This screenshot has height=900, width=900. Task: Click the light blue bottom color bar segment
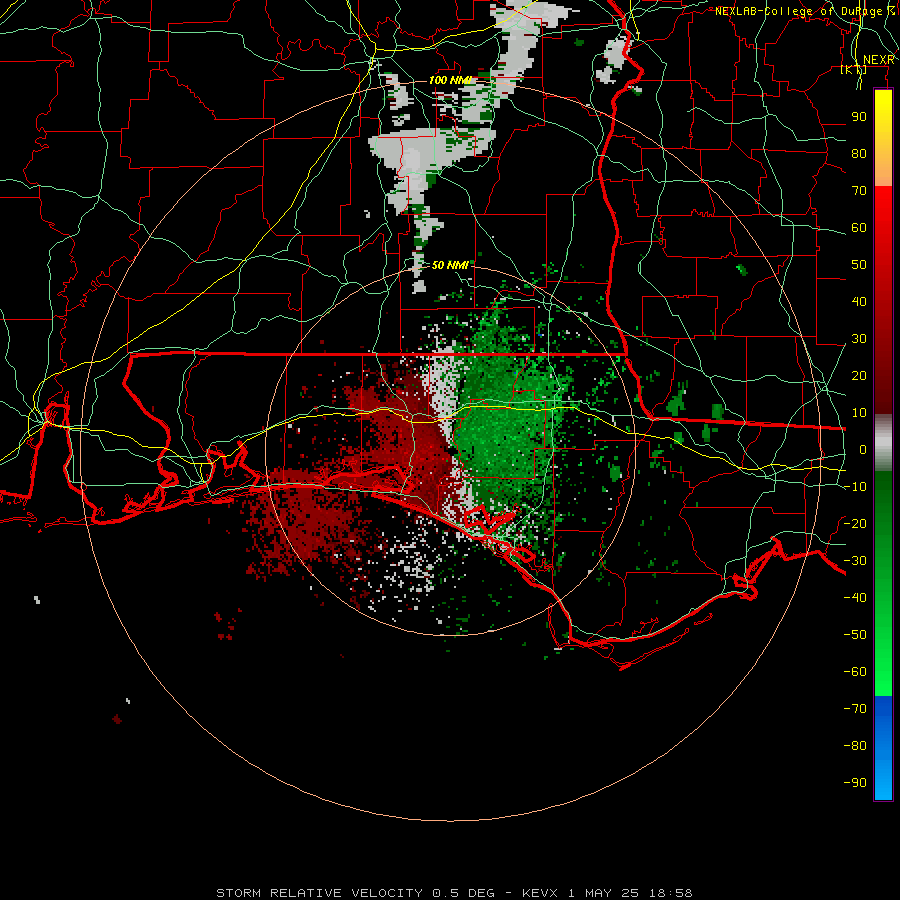tap(883, 781)
